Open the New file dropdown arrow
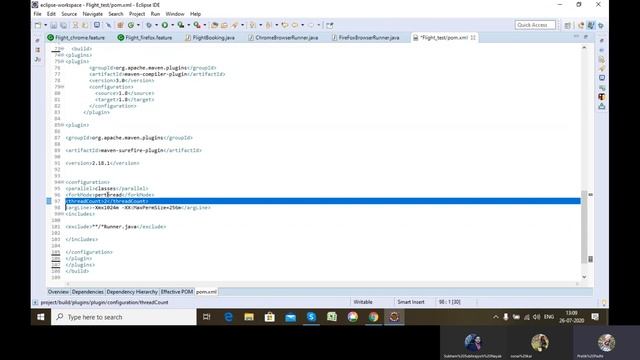 (x=45, y=25)
